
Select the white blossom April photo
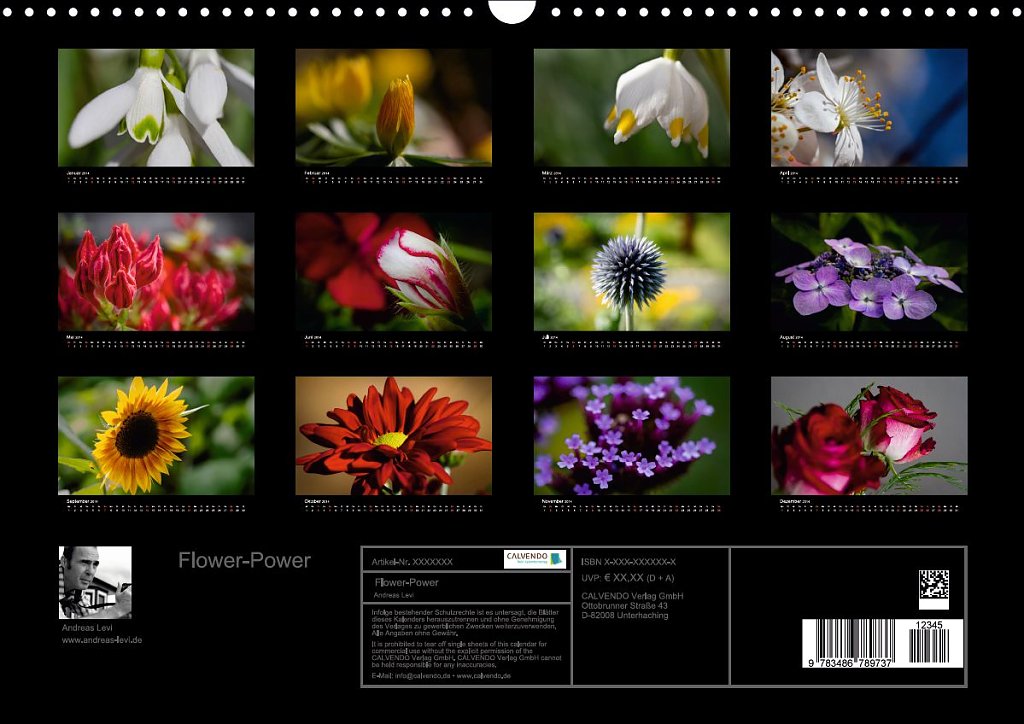tap(869, 108)
